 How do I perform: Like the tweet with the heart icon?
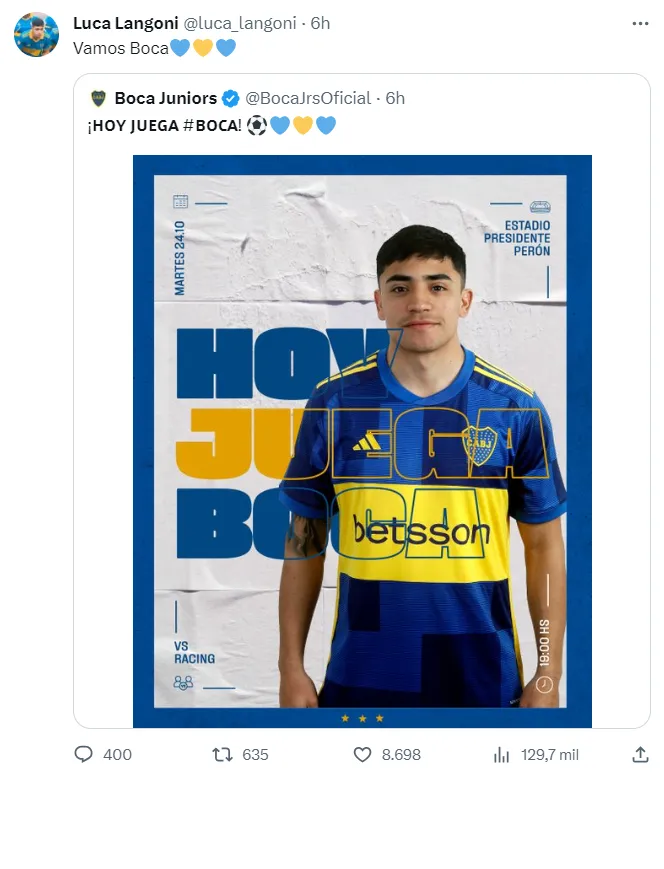pyautogui.click(x=363, y=755)
